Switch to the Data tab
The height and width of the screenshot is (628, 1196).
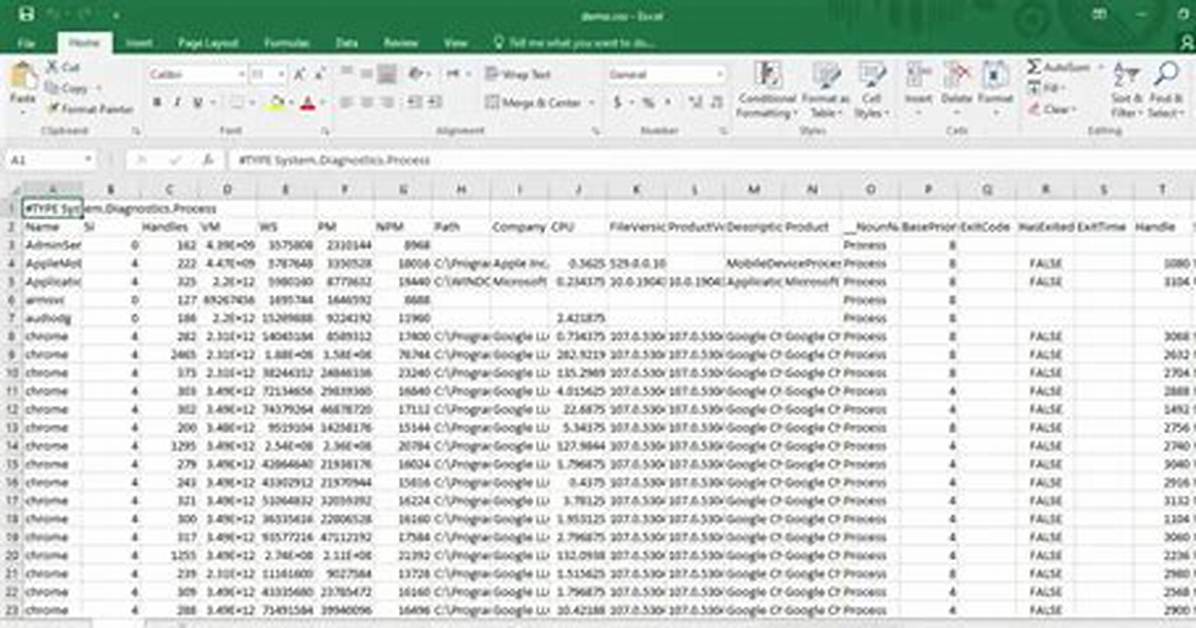pyautogui.click(x=347, y=43)
